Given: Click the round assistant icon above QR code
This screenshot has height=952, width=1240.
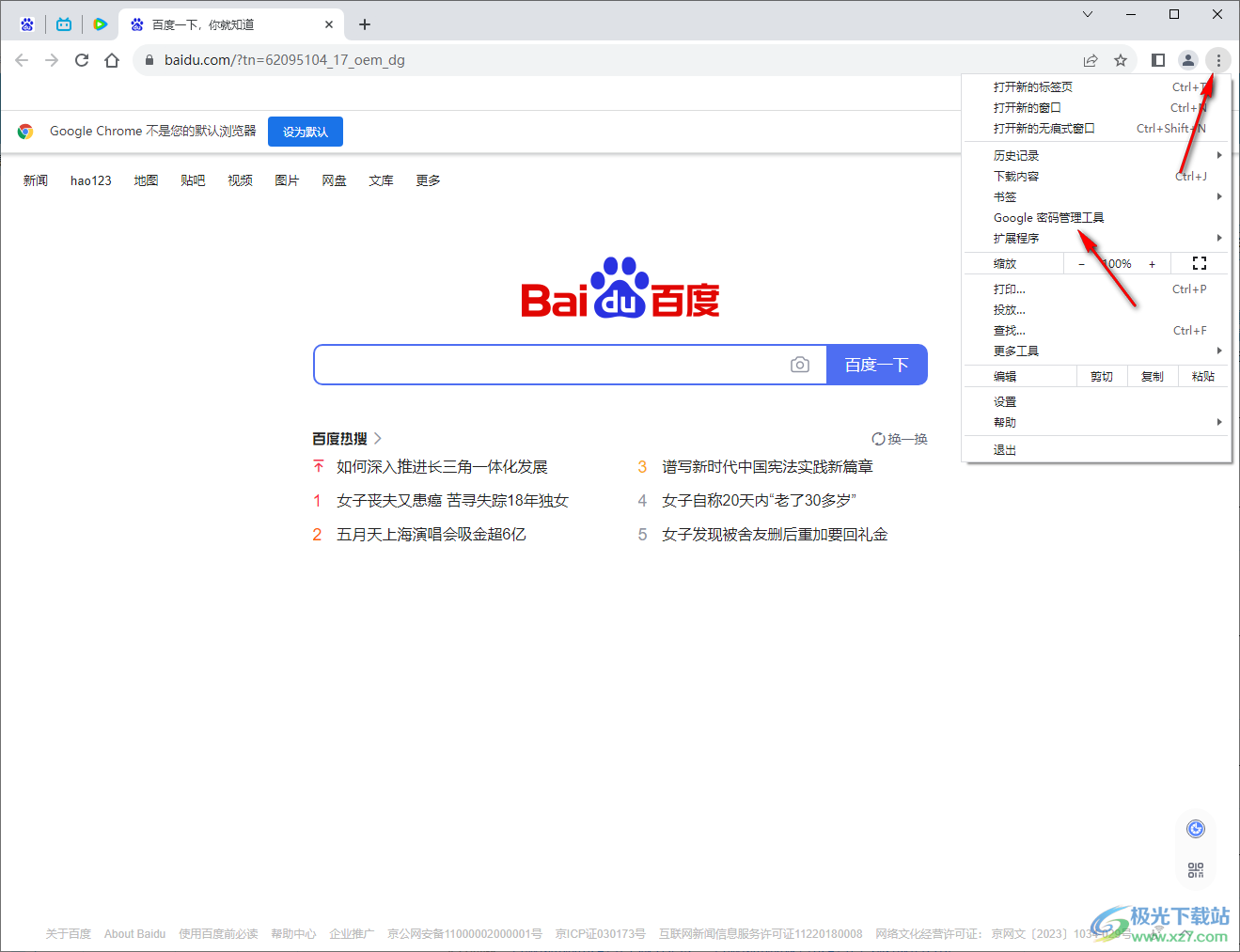Looking at the screenshot, I should [1196, 829].
